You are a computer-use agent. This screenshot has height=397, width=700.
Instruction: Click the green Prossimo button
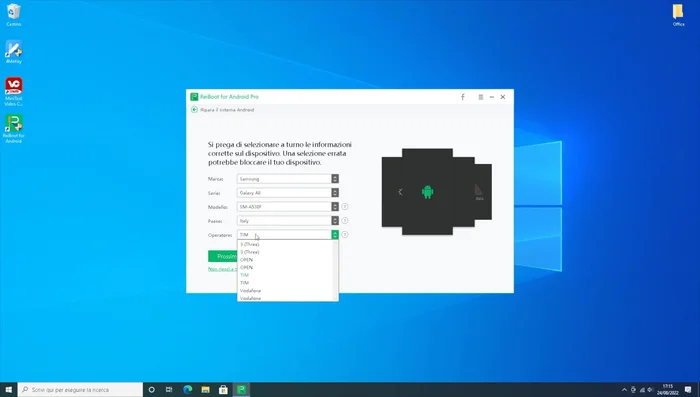pyautogui.click(x=223, y=256)
